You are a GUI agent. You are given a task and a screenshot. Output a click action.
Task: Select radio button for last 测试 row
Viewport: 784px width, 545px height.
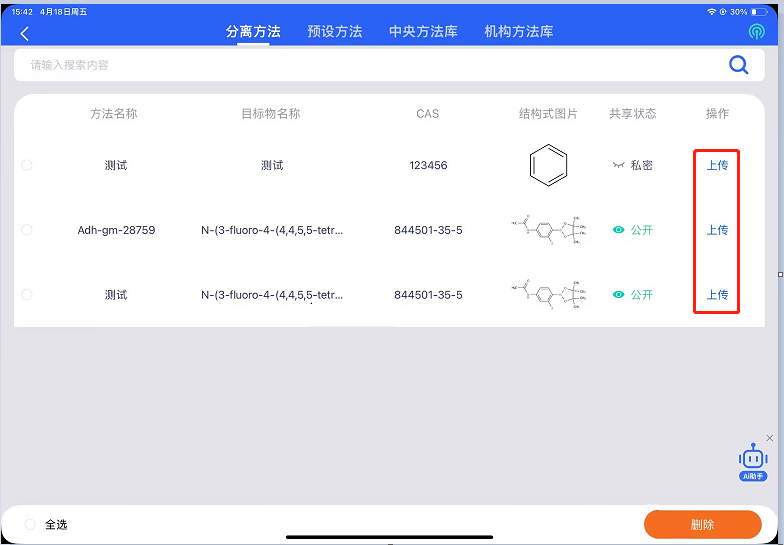tap(27, 295)
